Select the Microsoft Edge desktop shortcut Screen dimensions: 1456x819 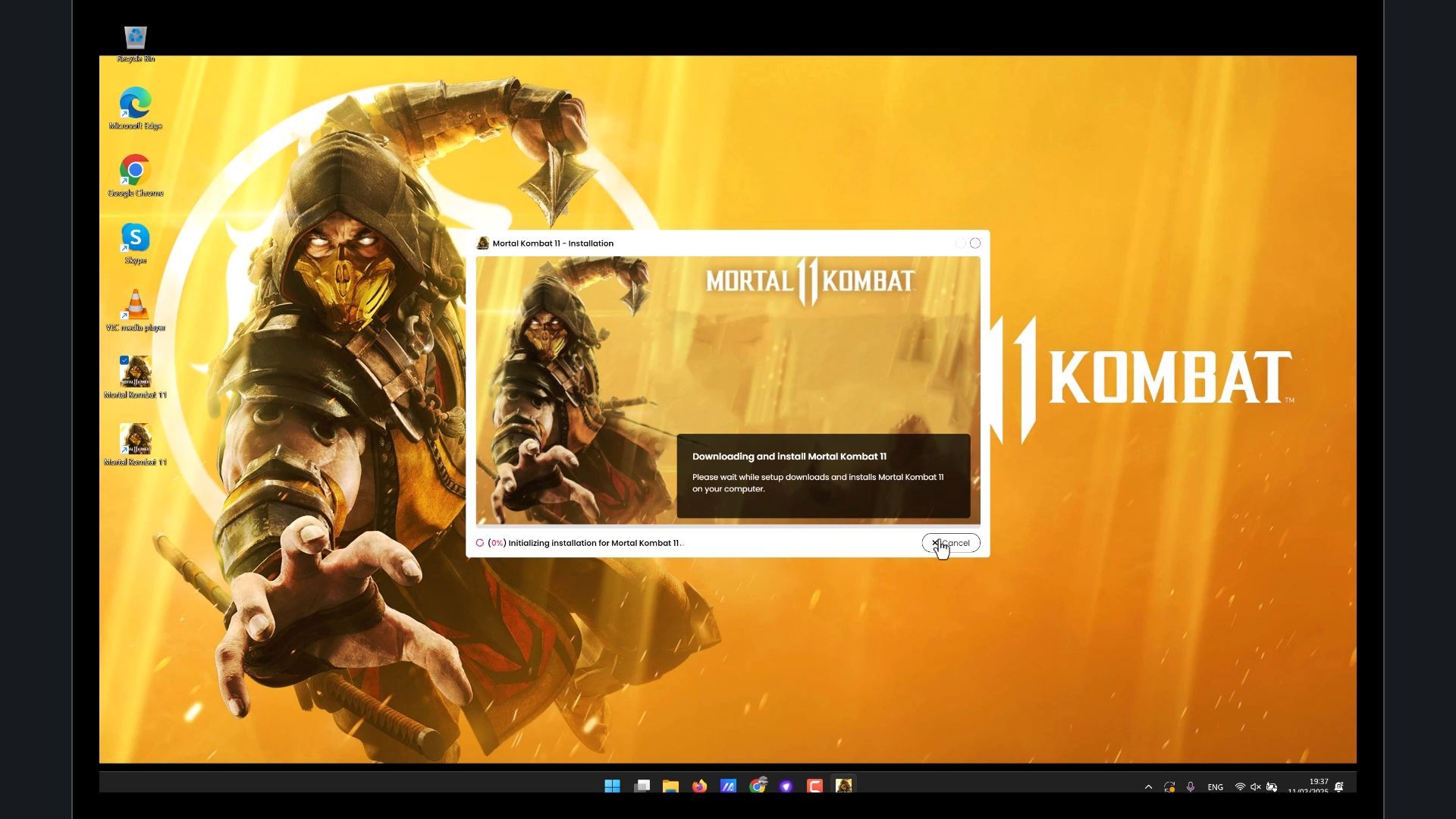point(136,109)
